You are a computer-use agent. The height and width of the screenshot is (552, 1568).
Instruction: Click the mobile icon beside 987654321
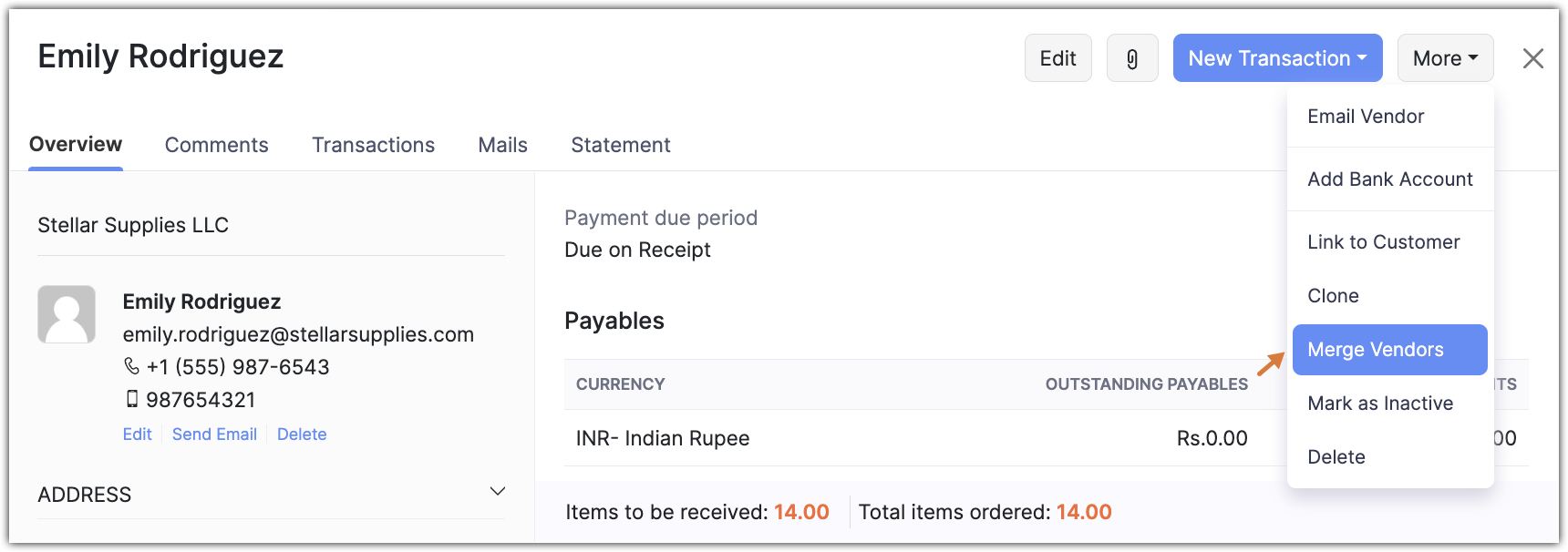coord(132,399)
